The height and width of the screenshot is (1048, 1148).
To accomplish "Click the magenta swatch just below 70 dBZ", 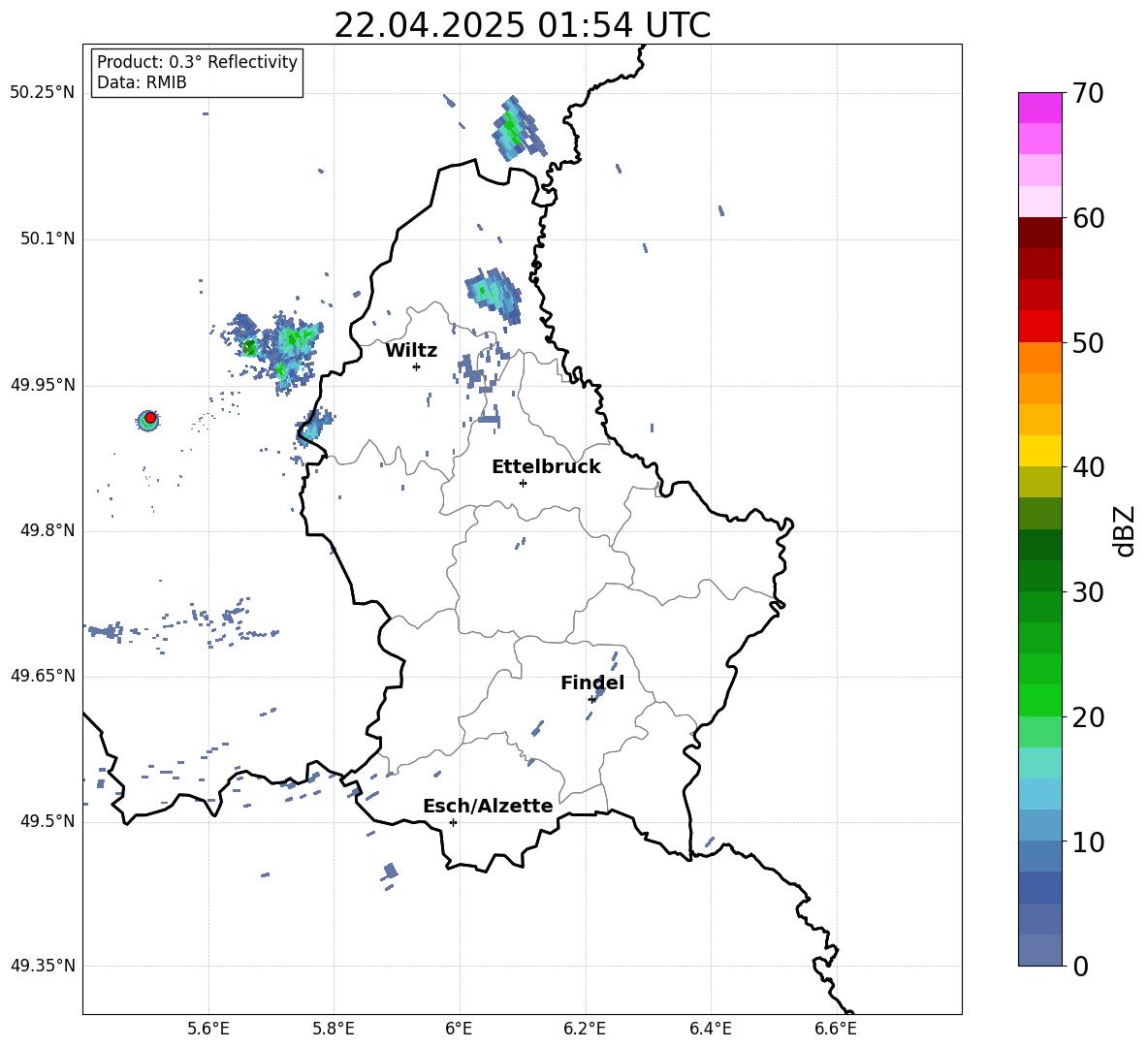I will [1039, 108].
